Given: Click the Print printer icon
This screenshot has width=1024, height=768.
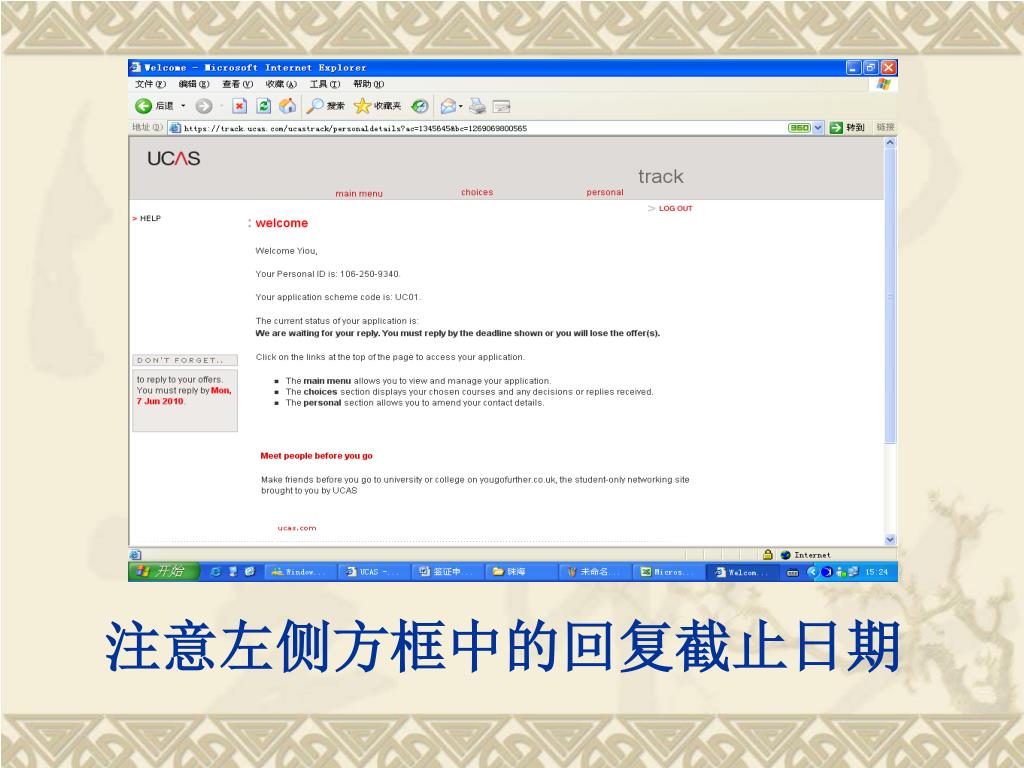Looking at the screenshot, I should point(477,106).
